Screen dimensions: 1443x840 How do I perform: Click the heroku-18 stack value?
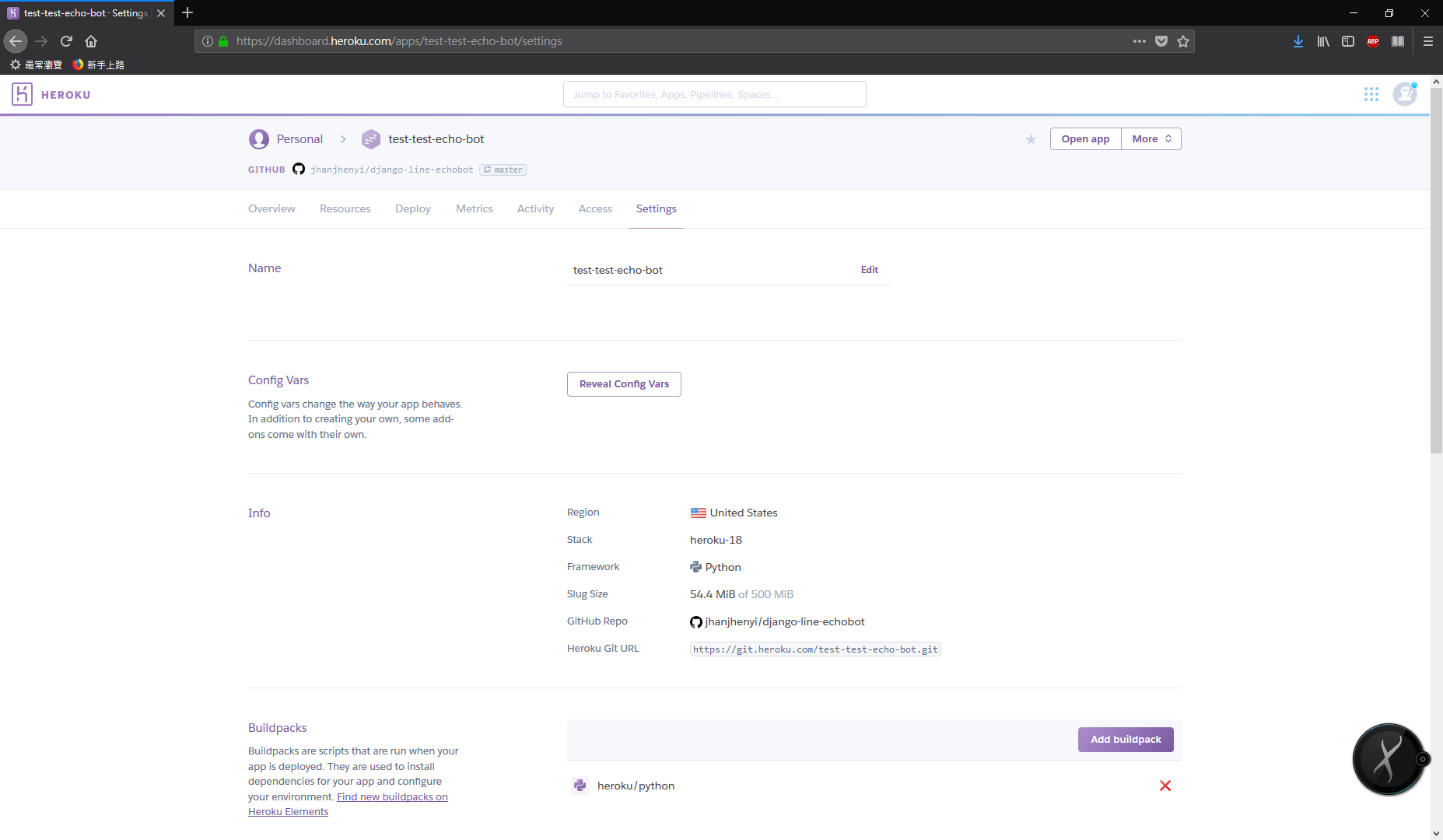[x=716, y=540]
